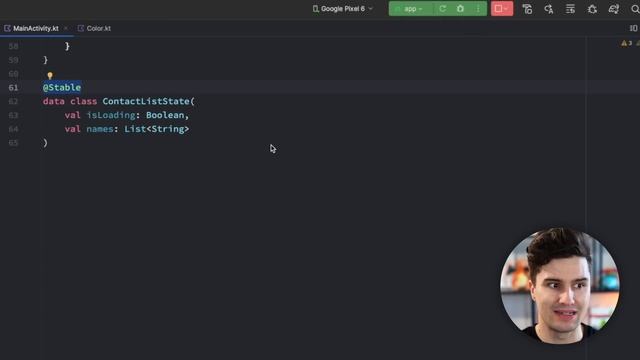Open the App Inspection icon

click(527, 9)
